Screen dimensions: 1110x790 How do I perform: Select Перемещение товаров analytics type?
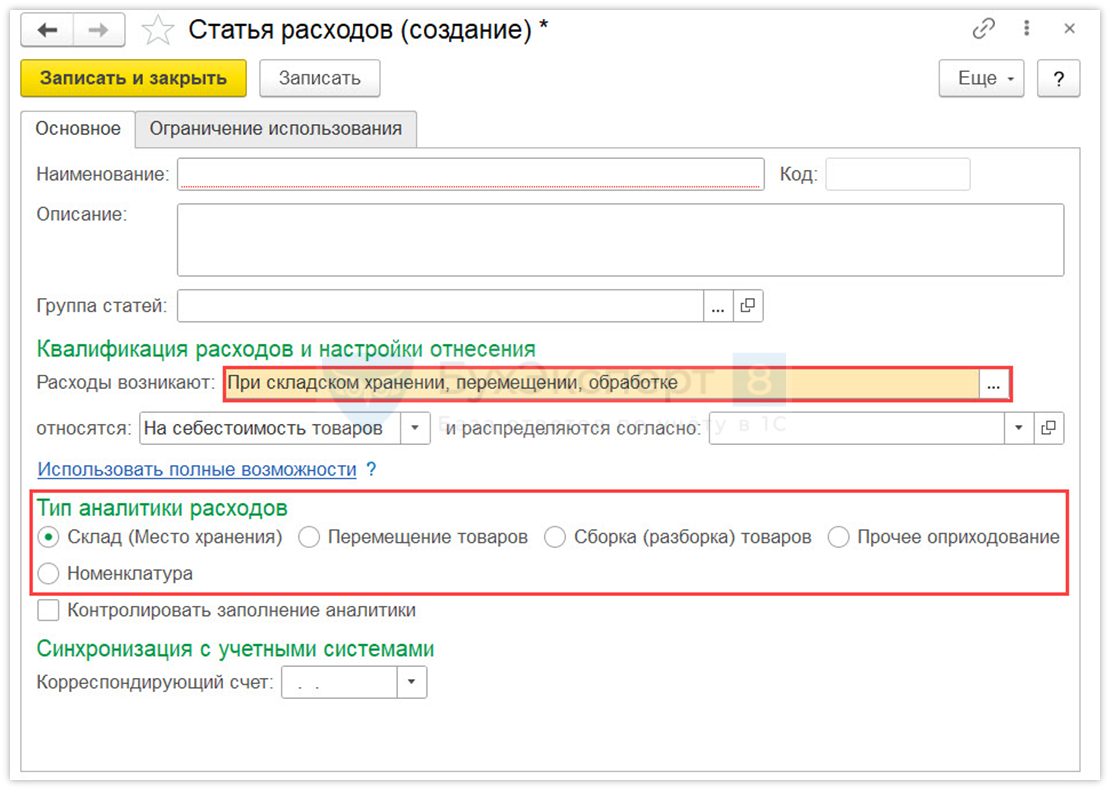(x=309, y=537)
